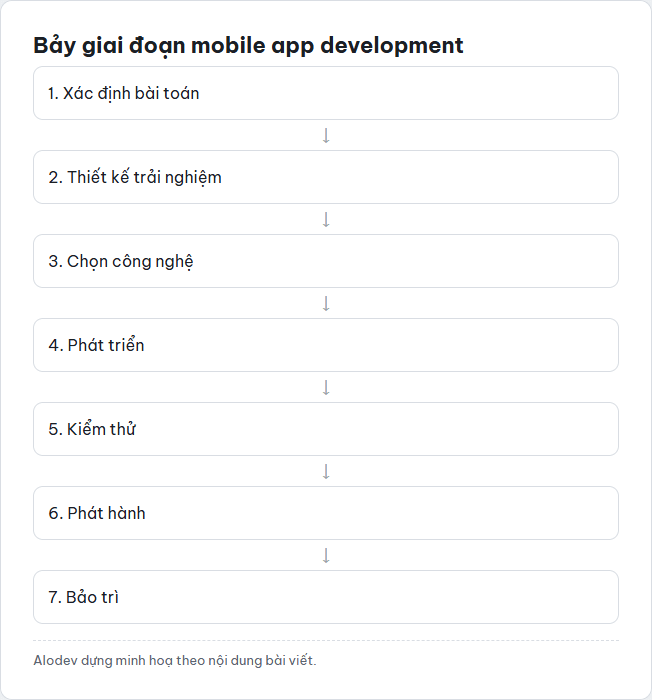Click the 'Thiết kế trải nghiệm' label text

[x=144, y=177]
